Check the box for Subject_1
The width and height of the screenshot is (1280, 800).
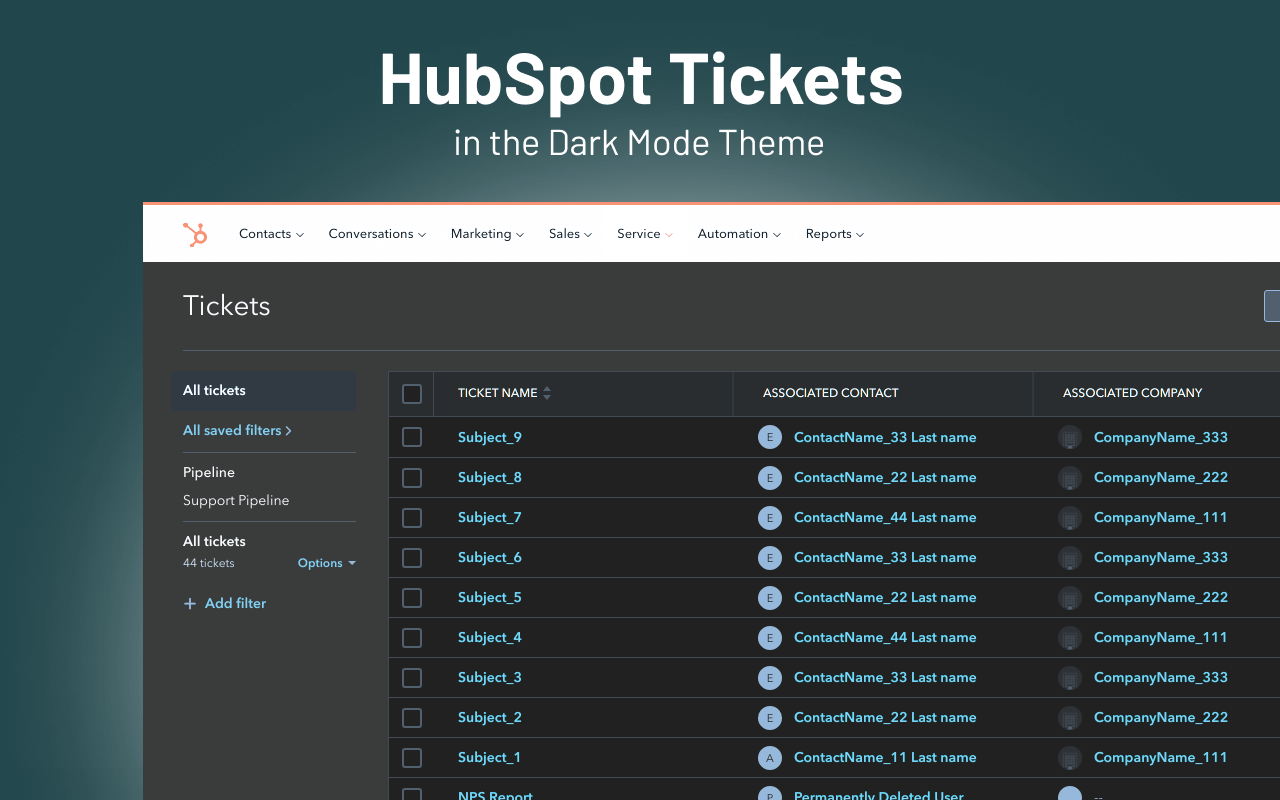(412, 757)
